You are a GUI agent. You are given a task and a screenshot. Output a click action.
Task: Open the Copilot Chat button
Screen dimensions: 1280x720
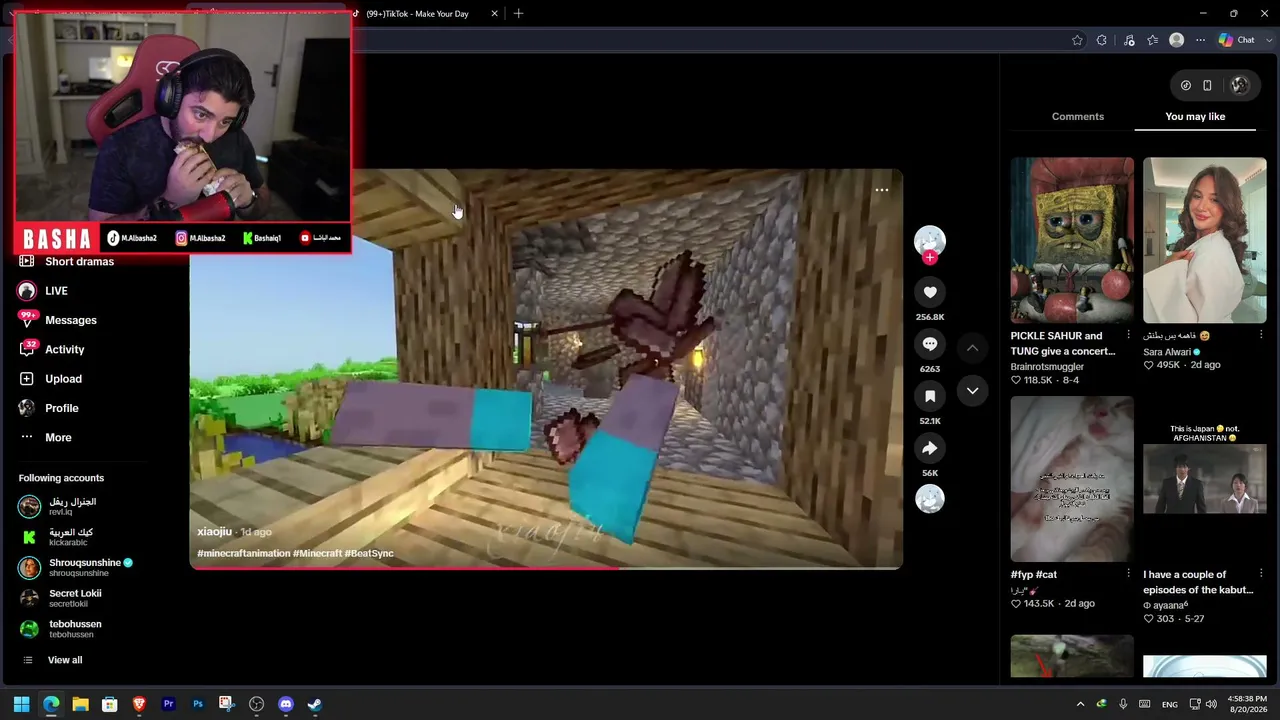[x=1236, y=40]
